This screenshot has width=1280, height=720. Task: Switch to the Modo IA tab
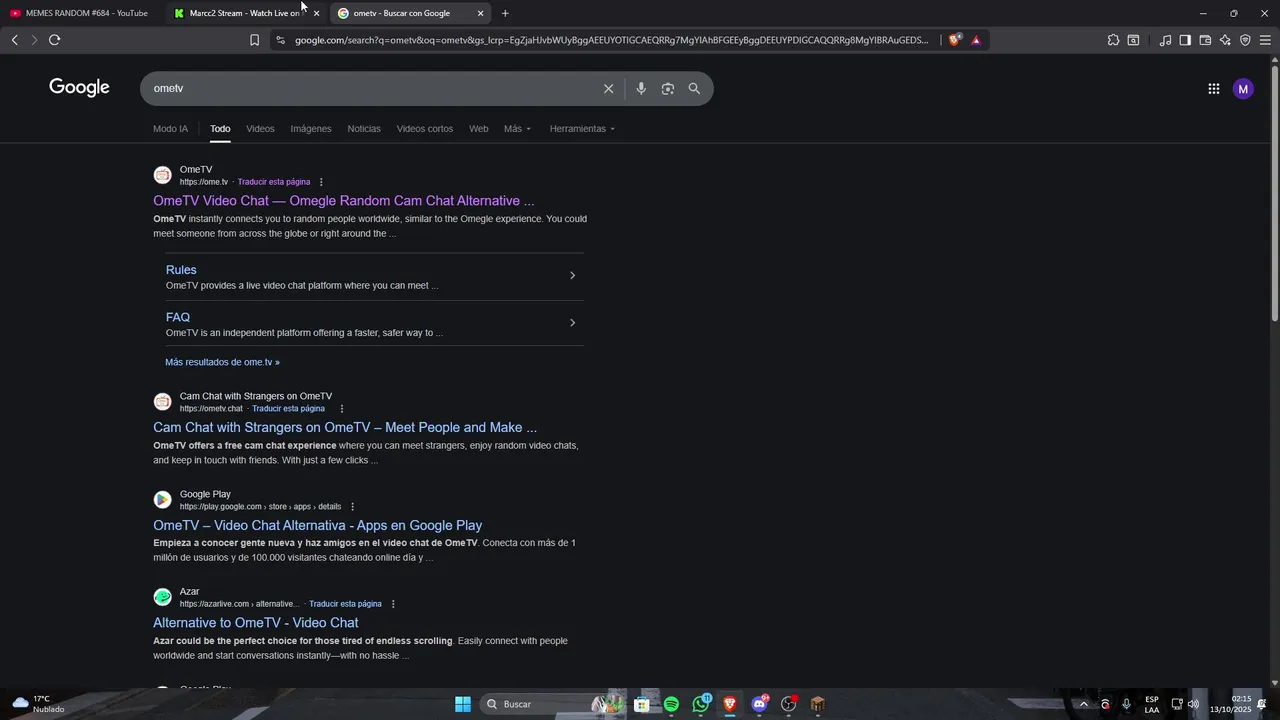(x=170, y=129)
